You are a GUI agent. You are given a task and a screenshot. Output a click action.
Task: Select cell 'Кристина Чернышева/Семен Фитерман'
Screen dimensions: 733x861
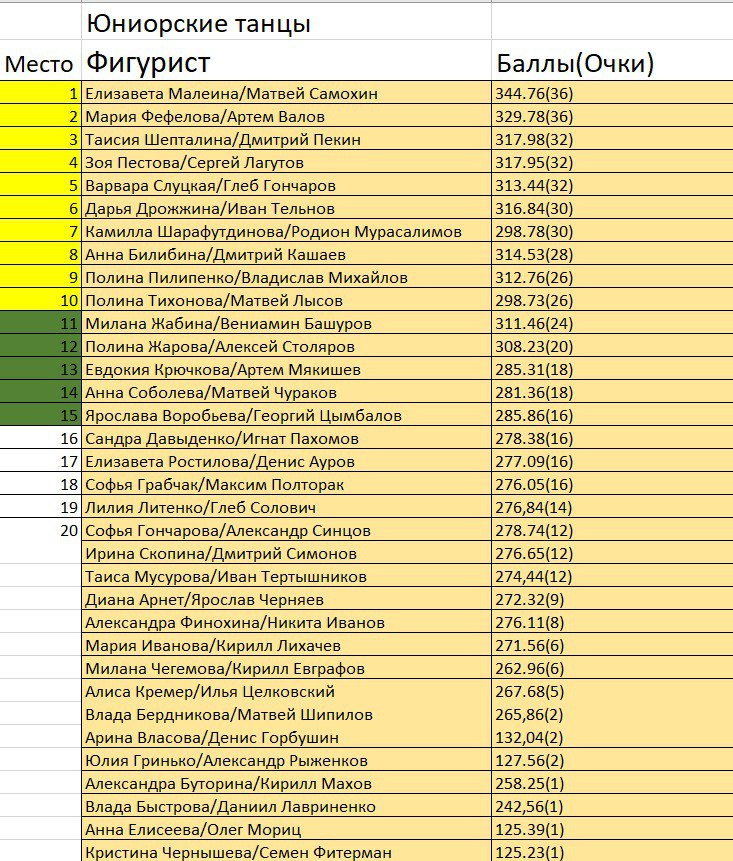pyautogui.click(x=286, y=852)
